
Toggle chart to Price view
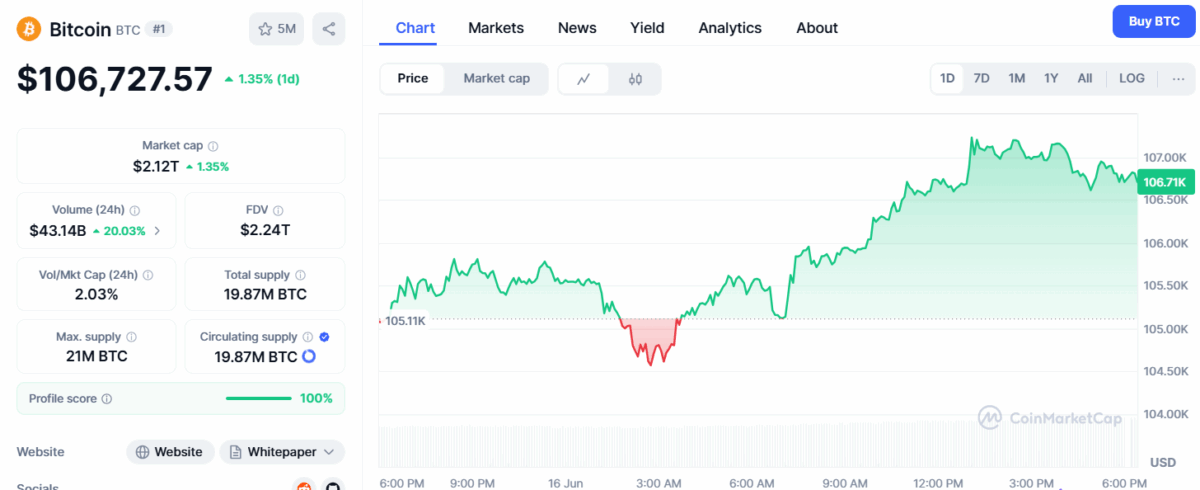click(413, 79)
